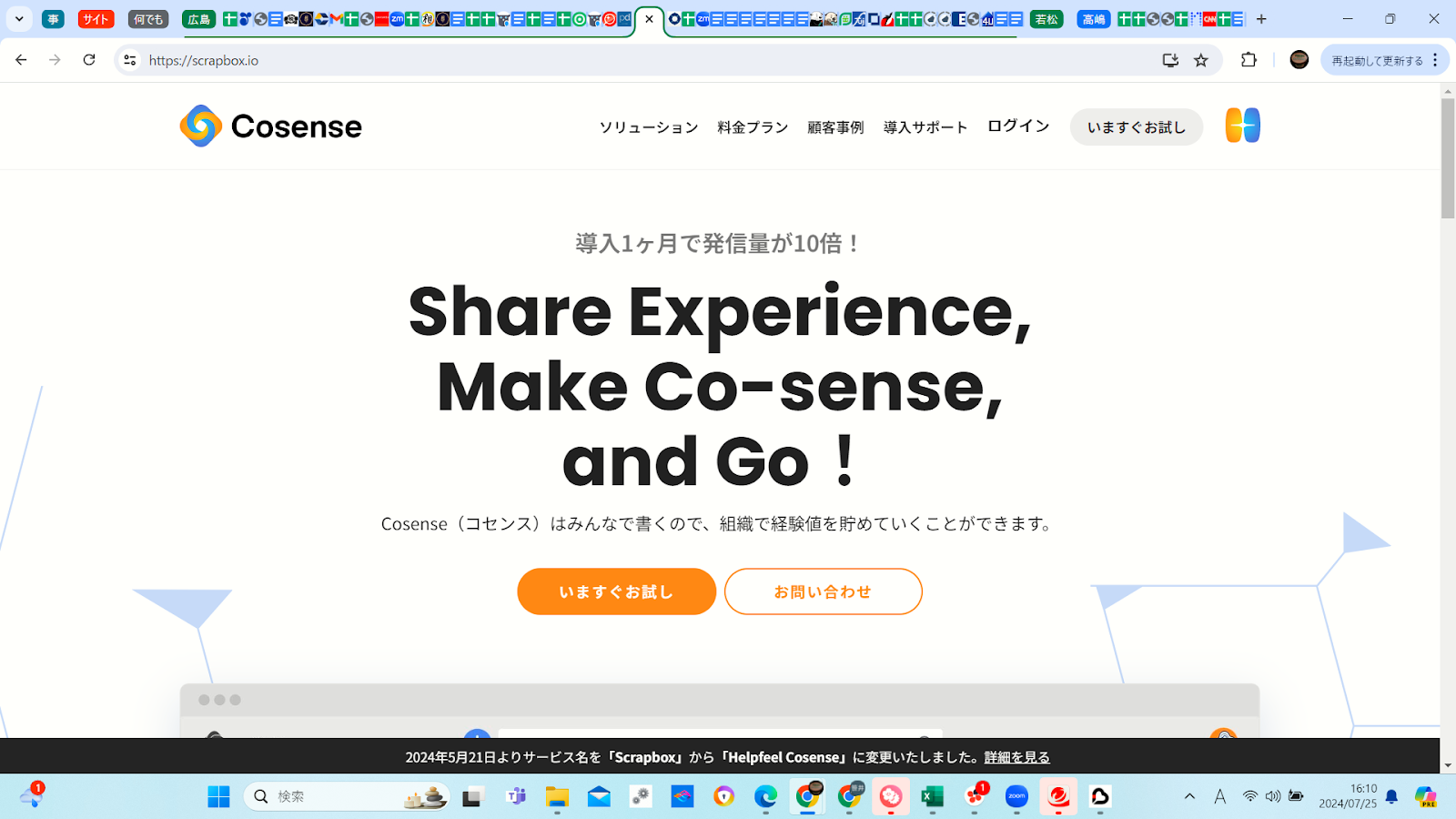Image resolution: width=1456 pixels, height=819 pixels.
Task: Click the Wi-Fi icon in system tray
Action: click(1250, 796)
